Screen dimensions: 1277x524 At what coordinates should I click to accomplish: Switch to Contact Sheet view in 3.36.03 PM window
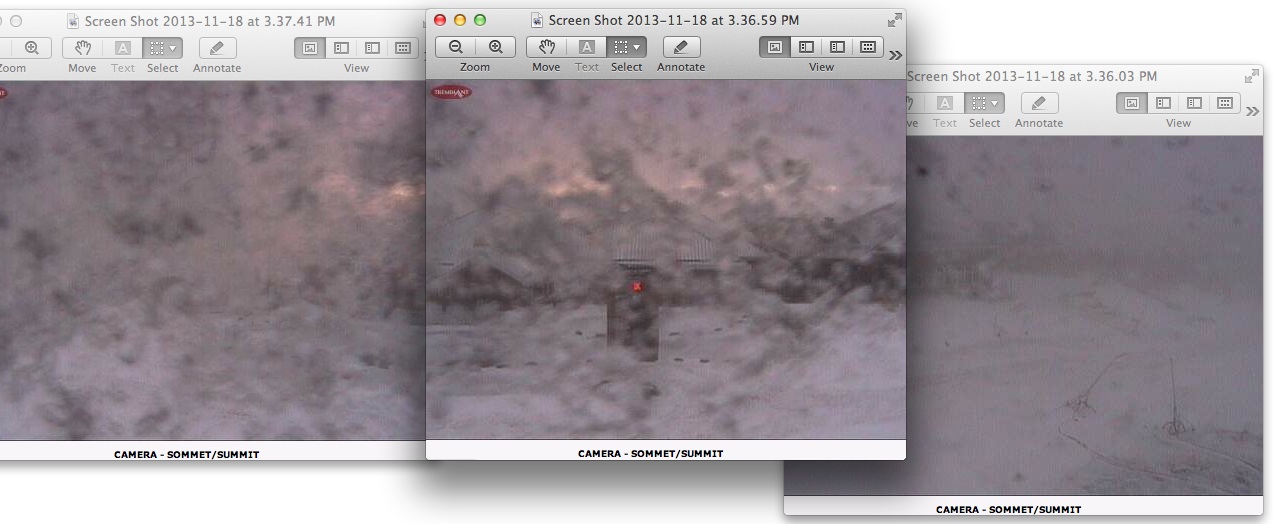pos(1225,103)
